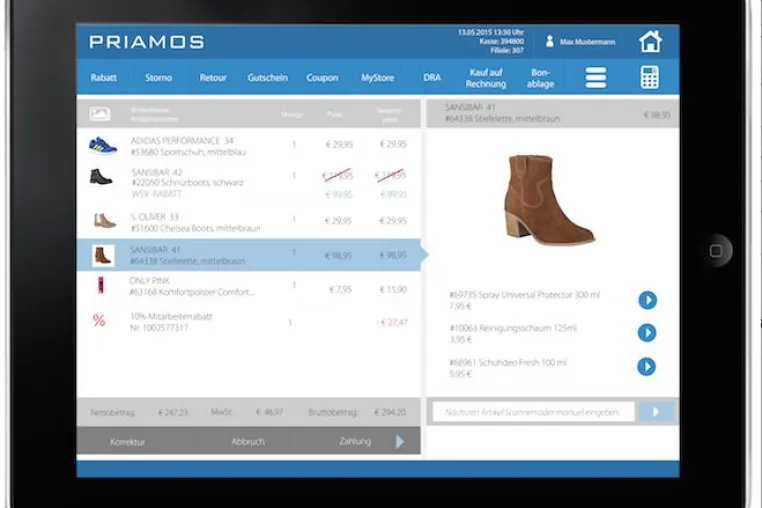
Task: Proceed with the Zahlung button
Action: 355,441
